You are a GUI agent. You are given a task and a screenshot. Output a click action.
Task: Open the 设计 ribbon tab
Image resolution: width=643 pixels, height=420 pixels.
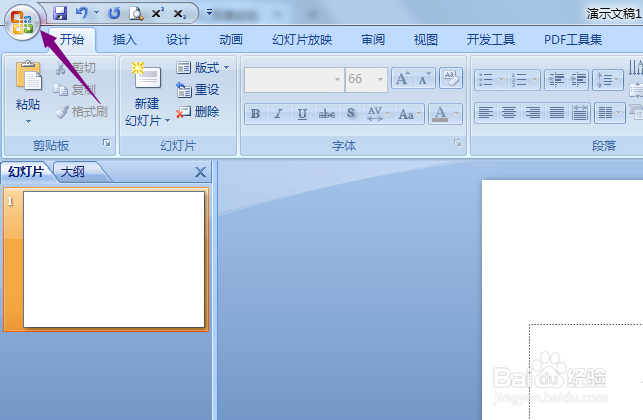click(178, 40)
